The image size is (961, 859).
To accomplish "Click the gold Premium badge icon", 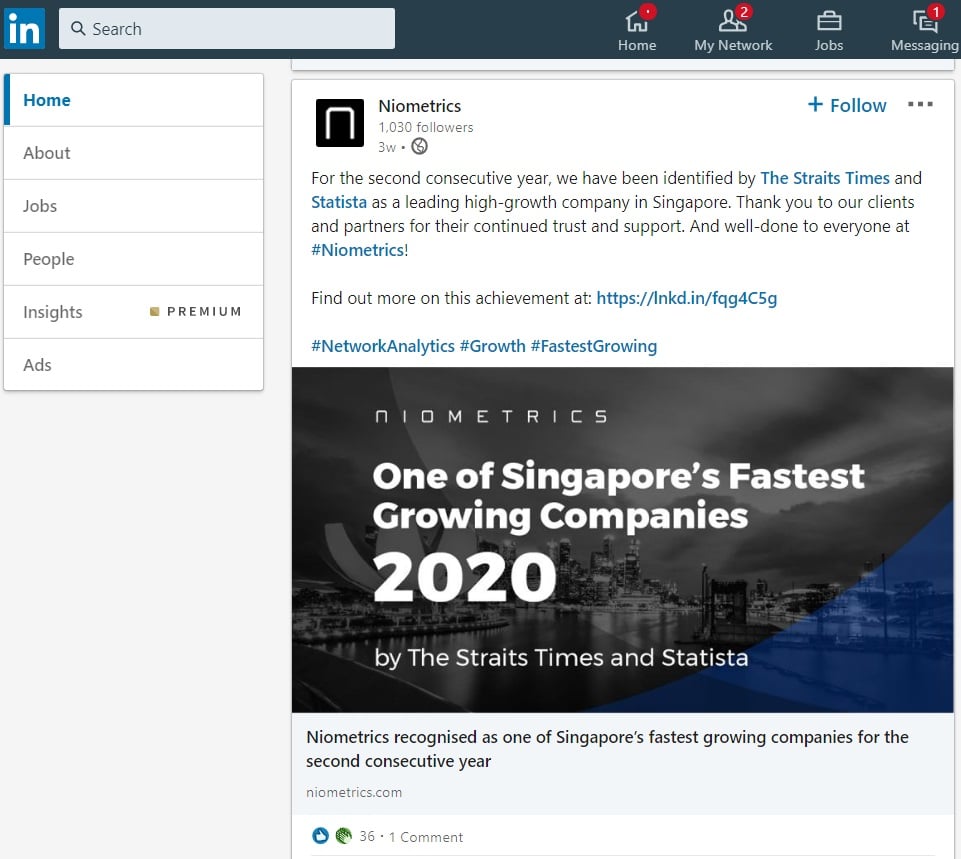I will [154, 312].
